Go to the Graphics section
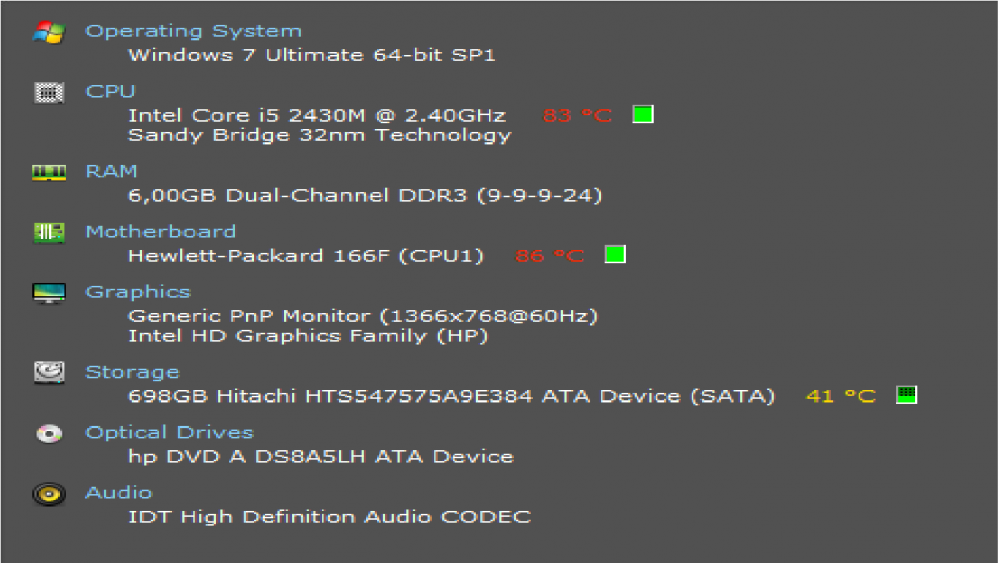Screen dimensions: 1000x563 (x=138, y=292)
